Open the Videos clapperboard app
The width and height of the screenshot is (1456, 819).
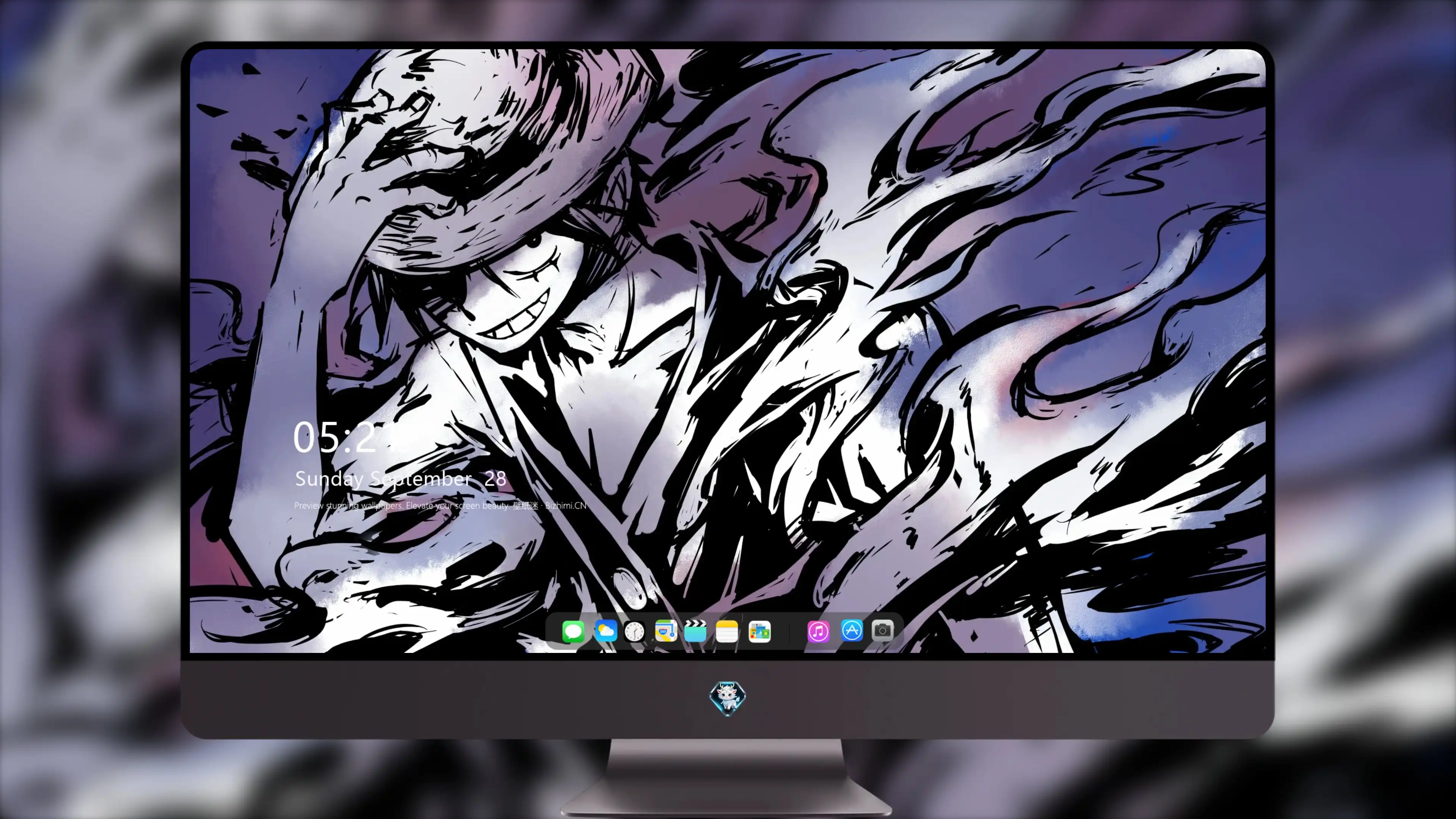695,631
